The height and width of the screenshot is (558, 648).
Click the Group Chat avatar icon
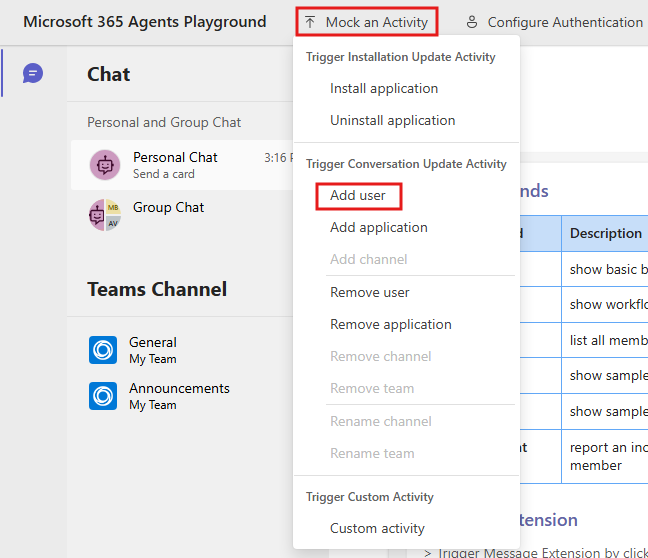(x=105, y=215)
